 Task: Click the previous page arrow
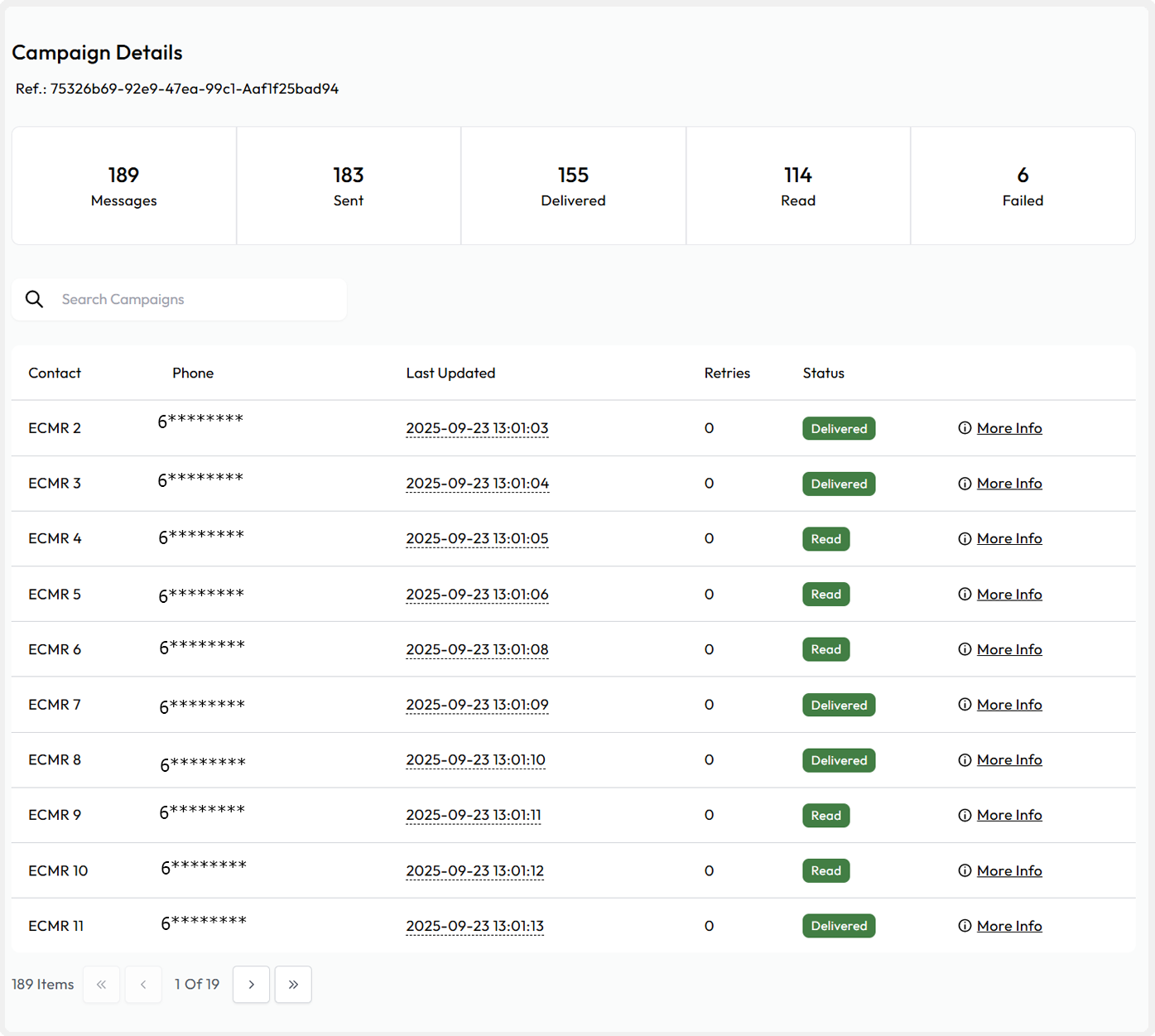143,985
